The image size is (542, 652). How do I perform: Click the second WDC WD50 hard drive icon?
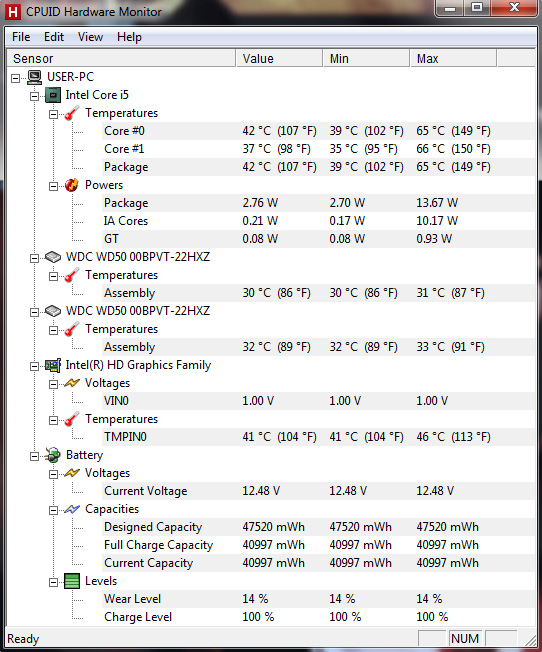pyautogui.click(x=53, y=311)
